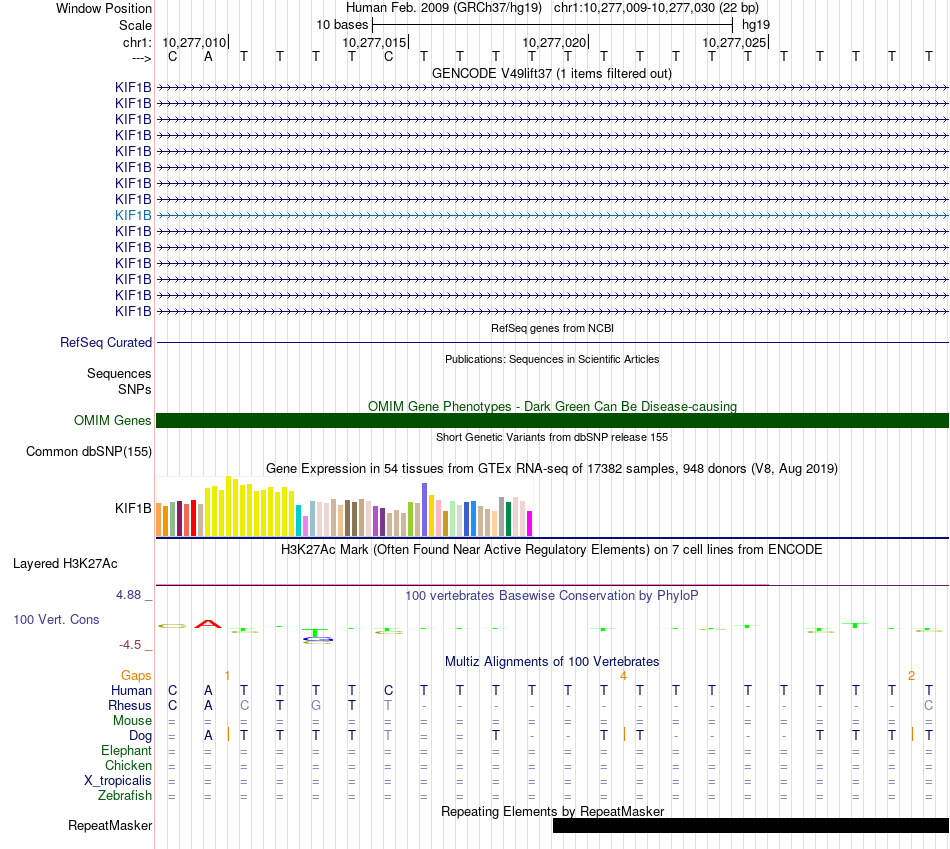Click the 10,277,020 position marker
Screen dimensions: 950x849
[554, 42]
